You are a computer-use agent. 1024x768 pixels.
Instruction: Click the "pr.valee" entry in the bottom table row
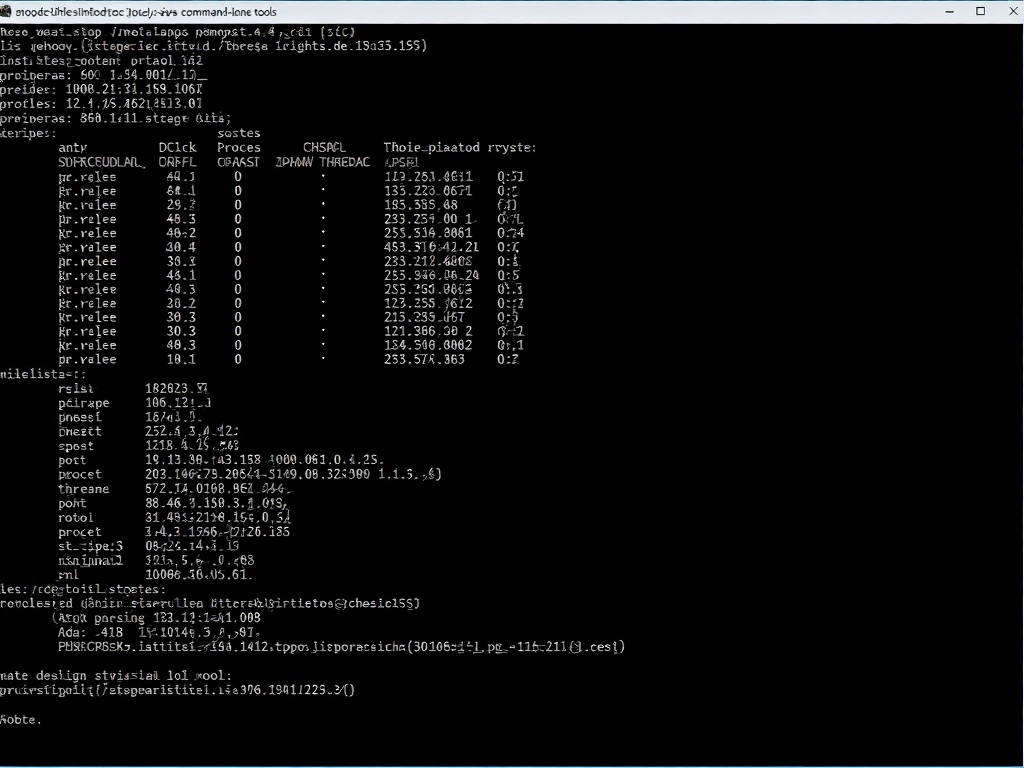[x=88, y=360]
